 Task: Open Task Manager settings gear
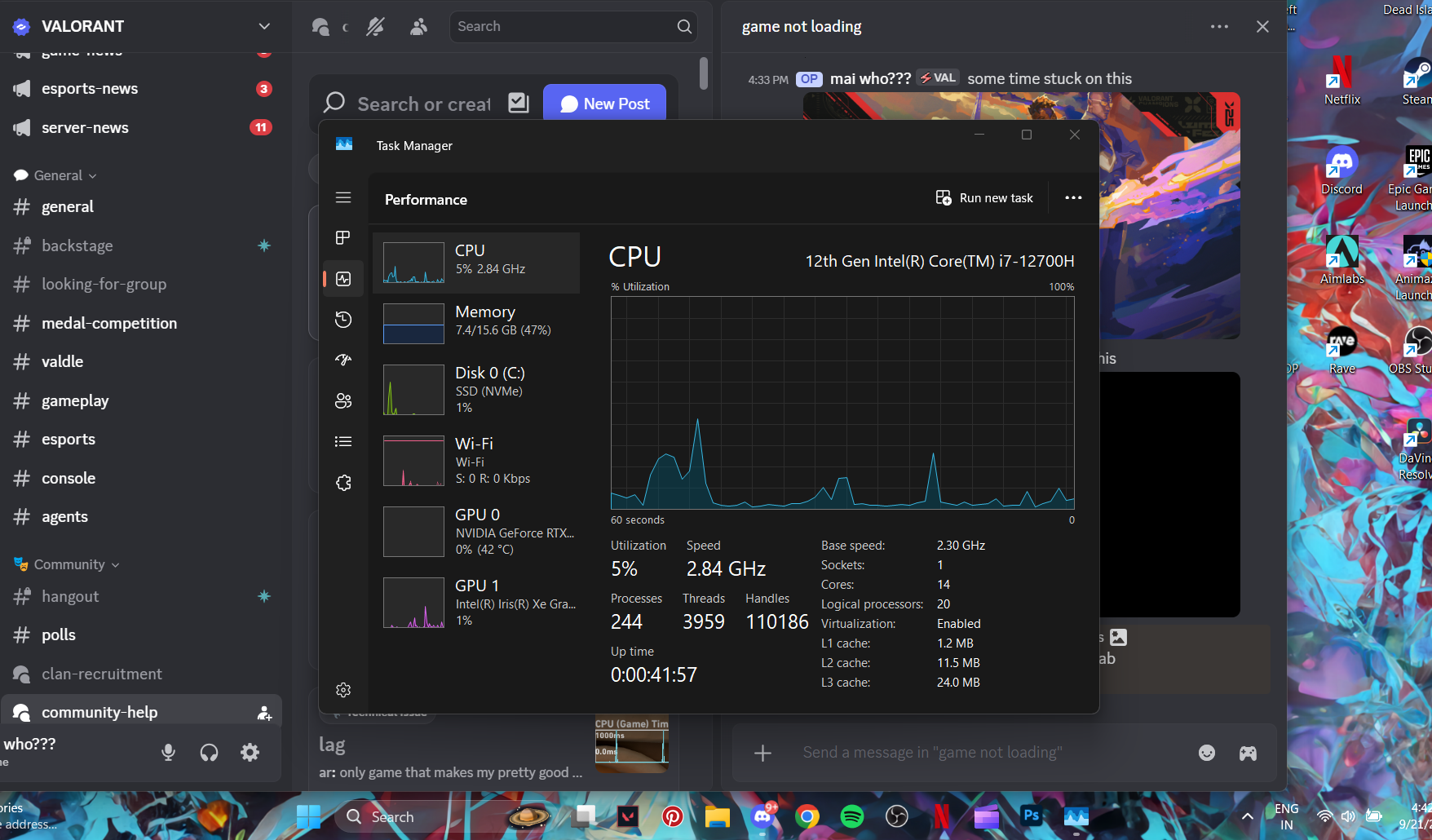pos(343,690)
